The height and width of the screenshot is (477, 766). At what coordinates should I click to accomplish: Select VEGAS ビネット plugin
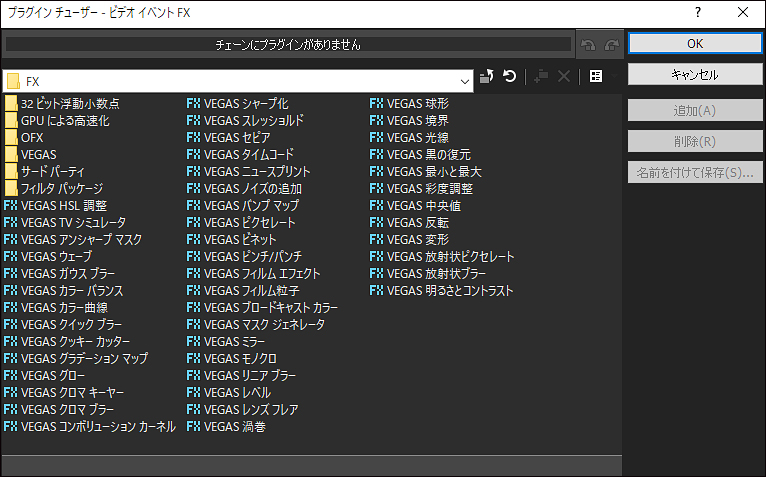[x=232, y=239]
